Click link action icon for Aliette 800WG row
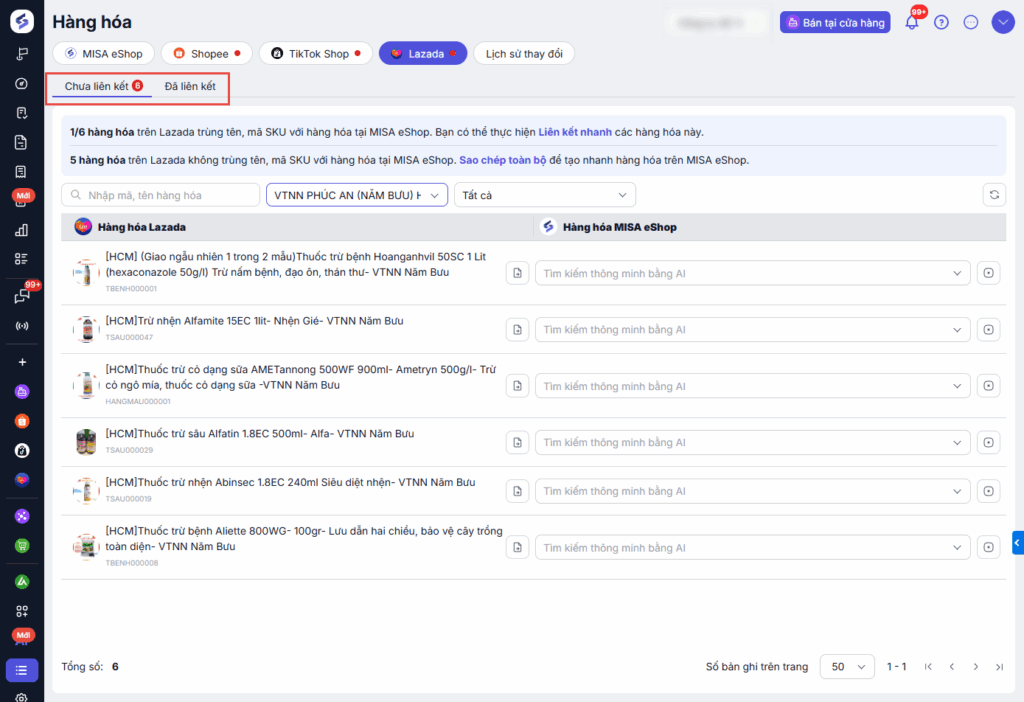The width and height of the screenshot is (1024, 702). pos(988,547)
